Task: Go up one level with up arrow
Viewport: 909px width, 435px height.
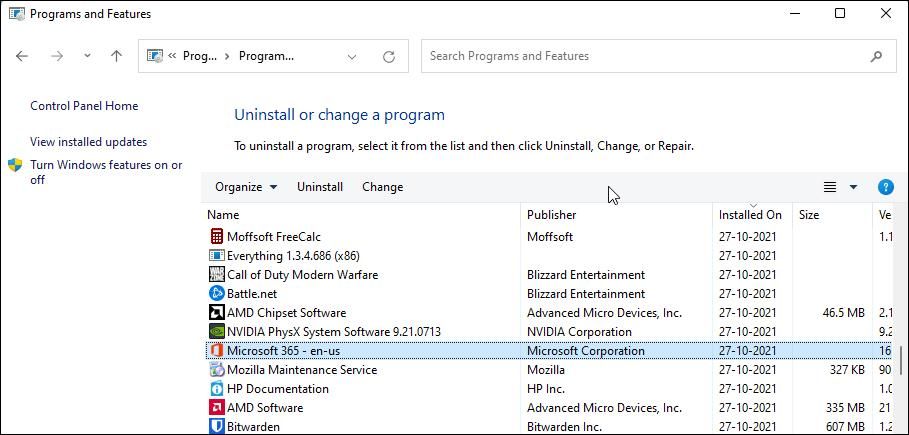Action: (117, 56)
